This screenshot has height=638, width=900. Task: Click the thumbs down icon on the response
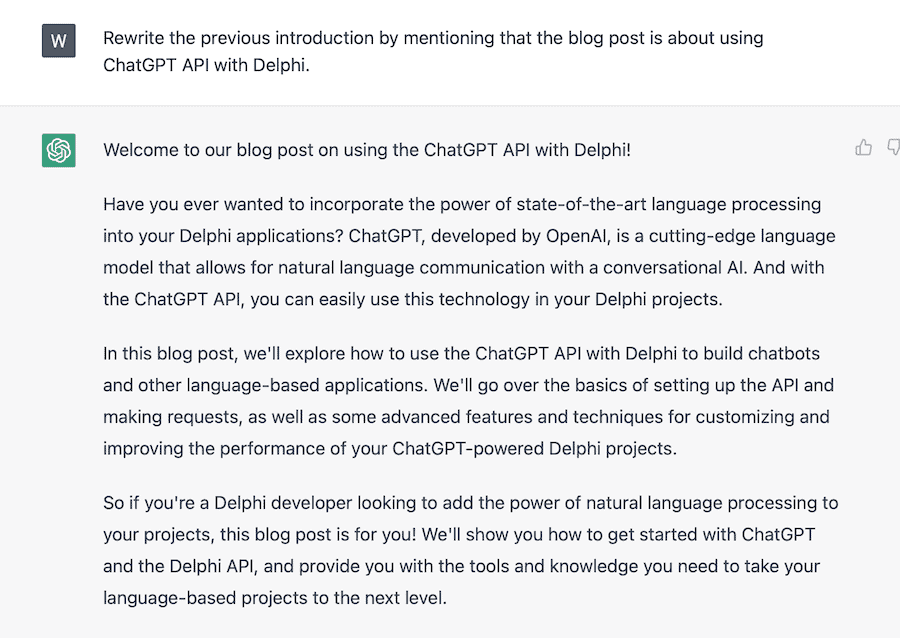click(x=893, y=148)
